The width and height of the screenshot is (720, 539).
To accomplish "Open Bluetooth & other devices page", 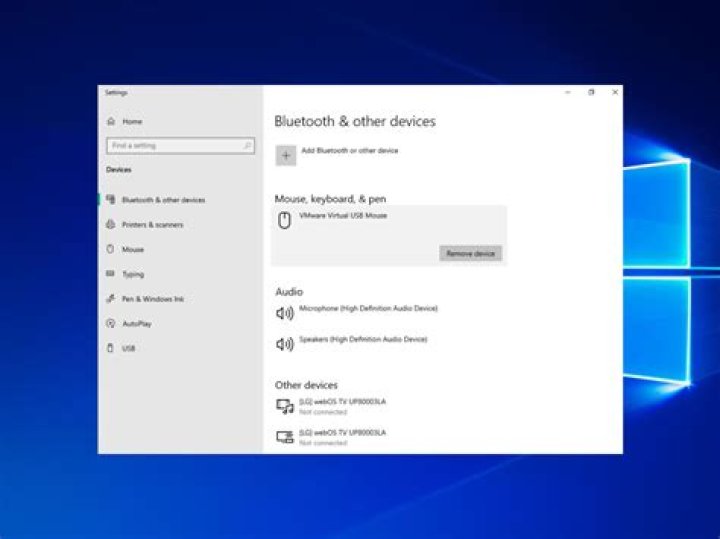I will click(163, 200).
